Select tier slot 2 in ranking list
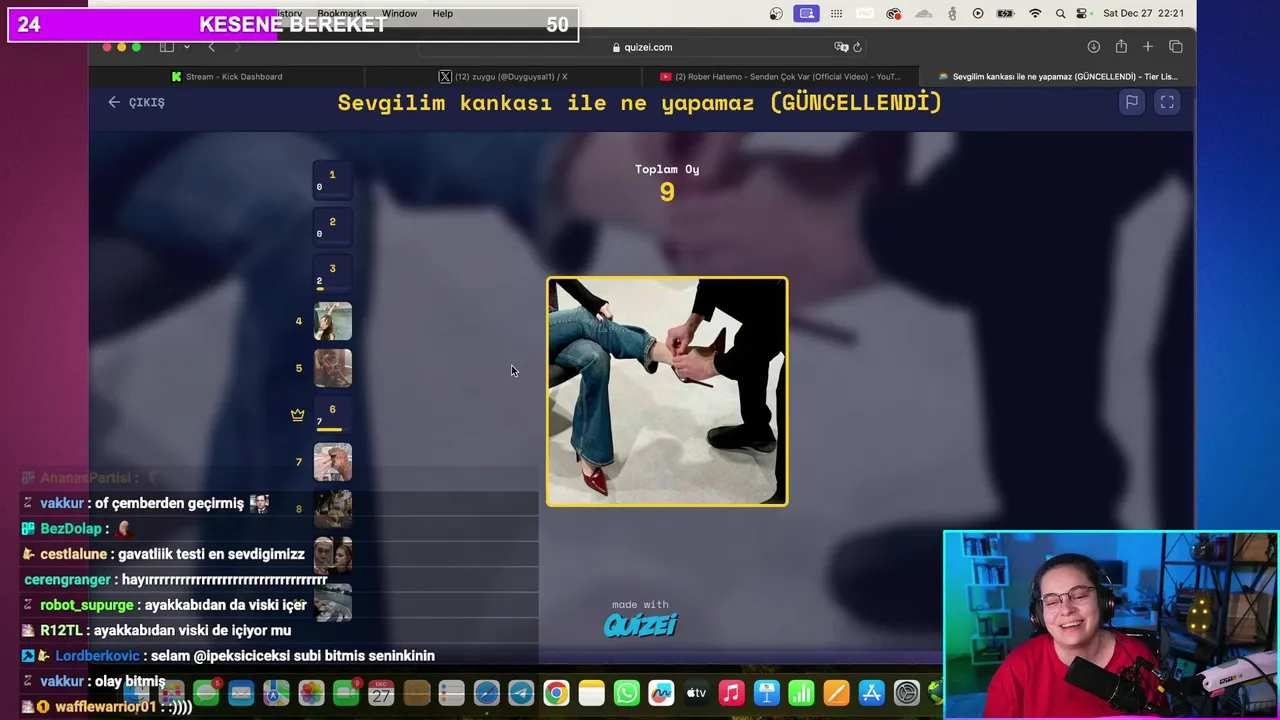1280x720 pixels. click(x=332, y=227)
